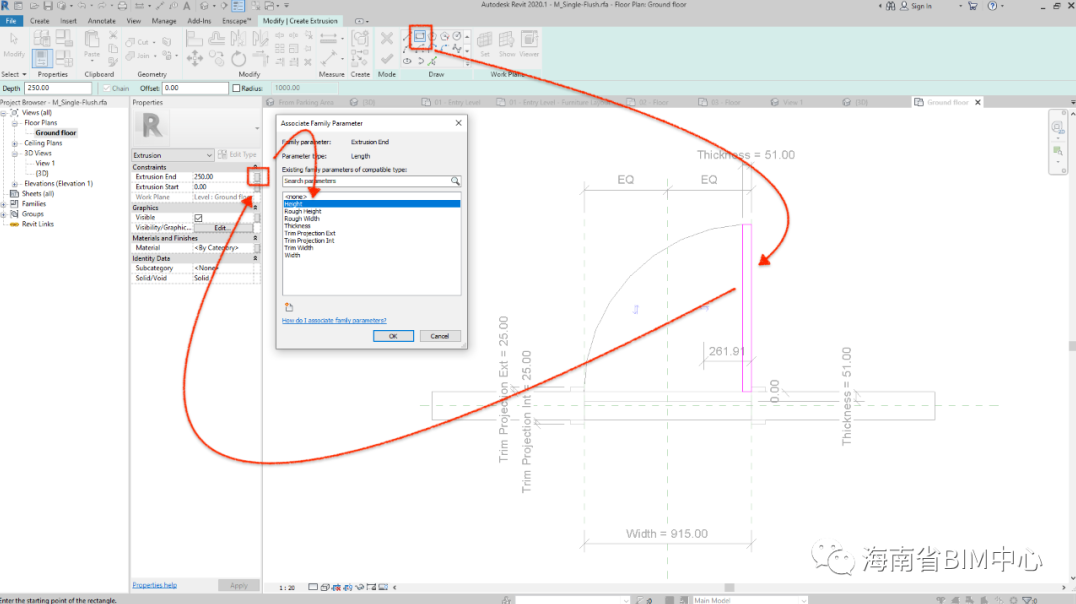The image size is (1076, 604).
Task: Uncheck the Visible checkbox in Properties
Action: tap(198, 217)
